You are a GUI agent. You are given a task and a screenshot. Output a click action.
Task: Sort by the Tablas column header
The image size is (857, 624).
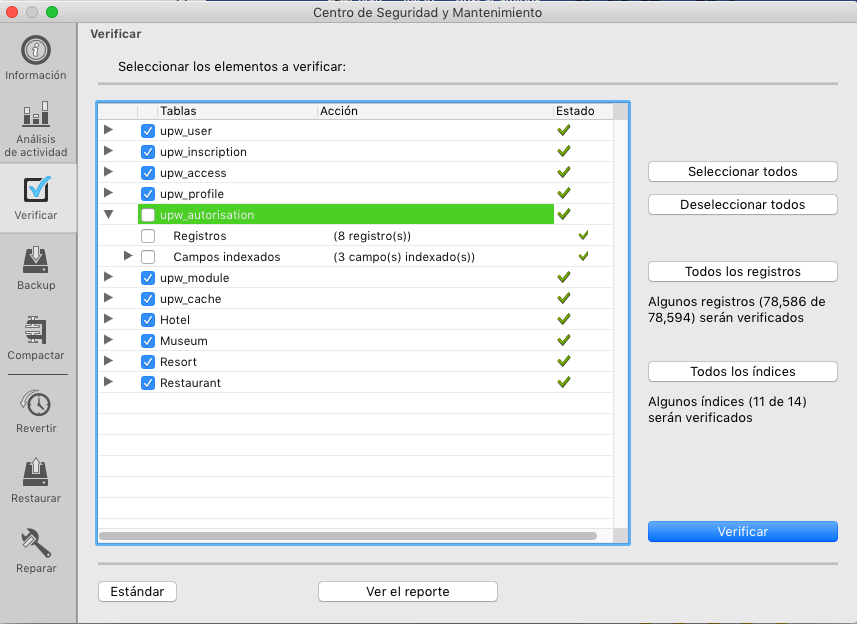coord(236,111)
